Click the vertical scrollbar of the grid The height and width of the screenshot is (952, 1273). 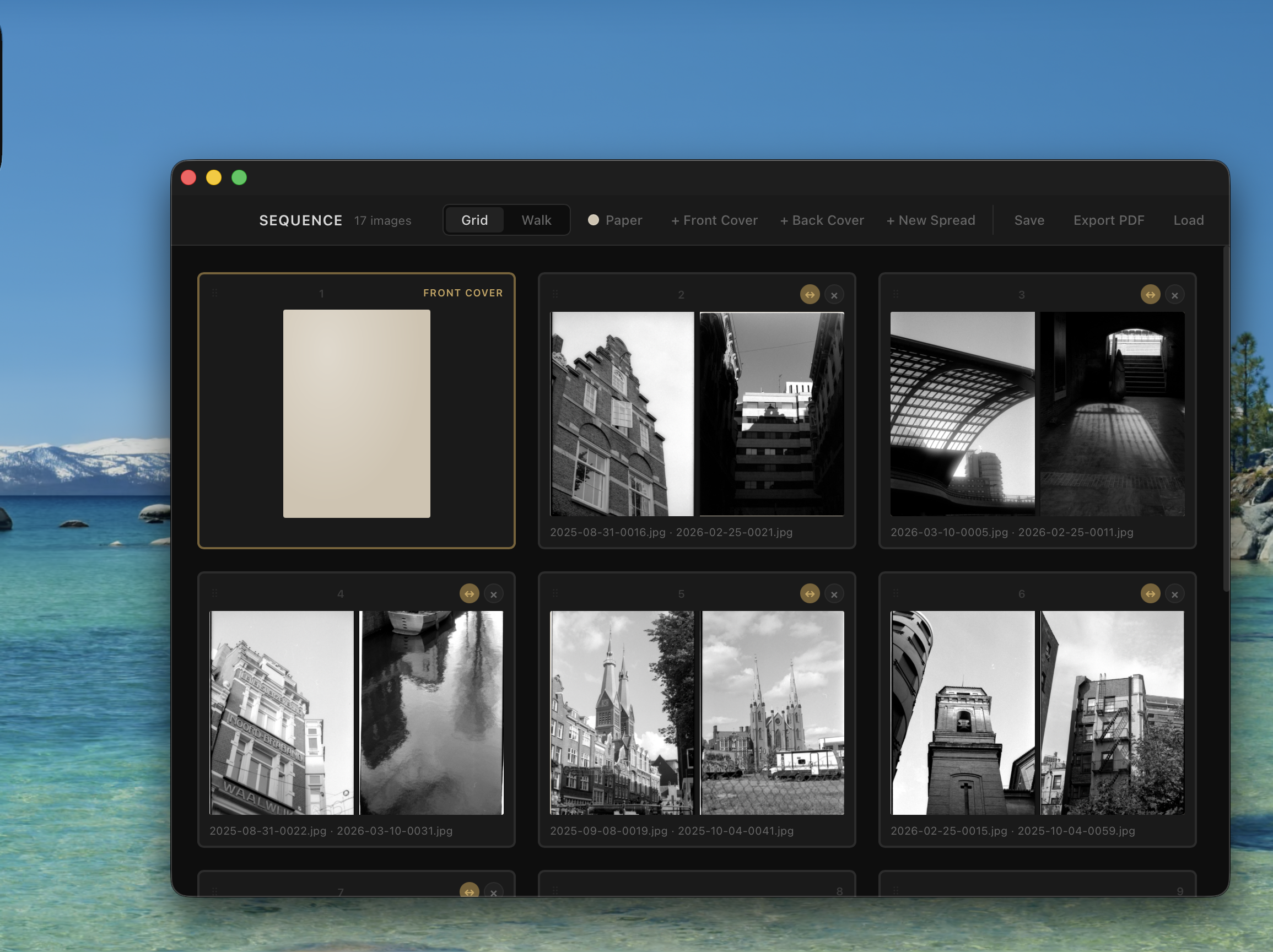[x=1226, y=419]
